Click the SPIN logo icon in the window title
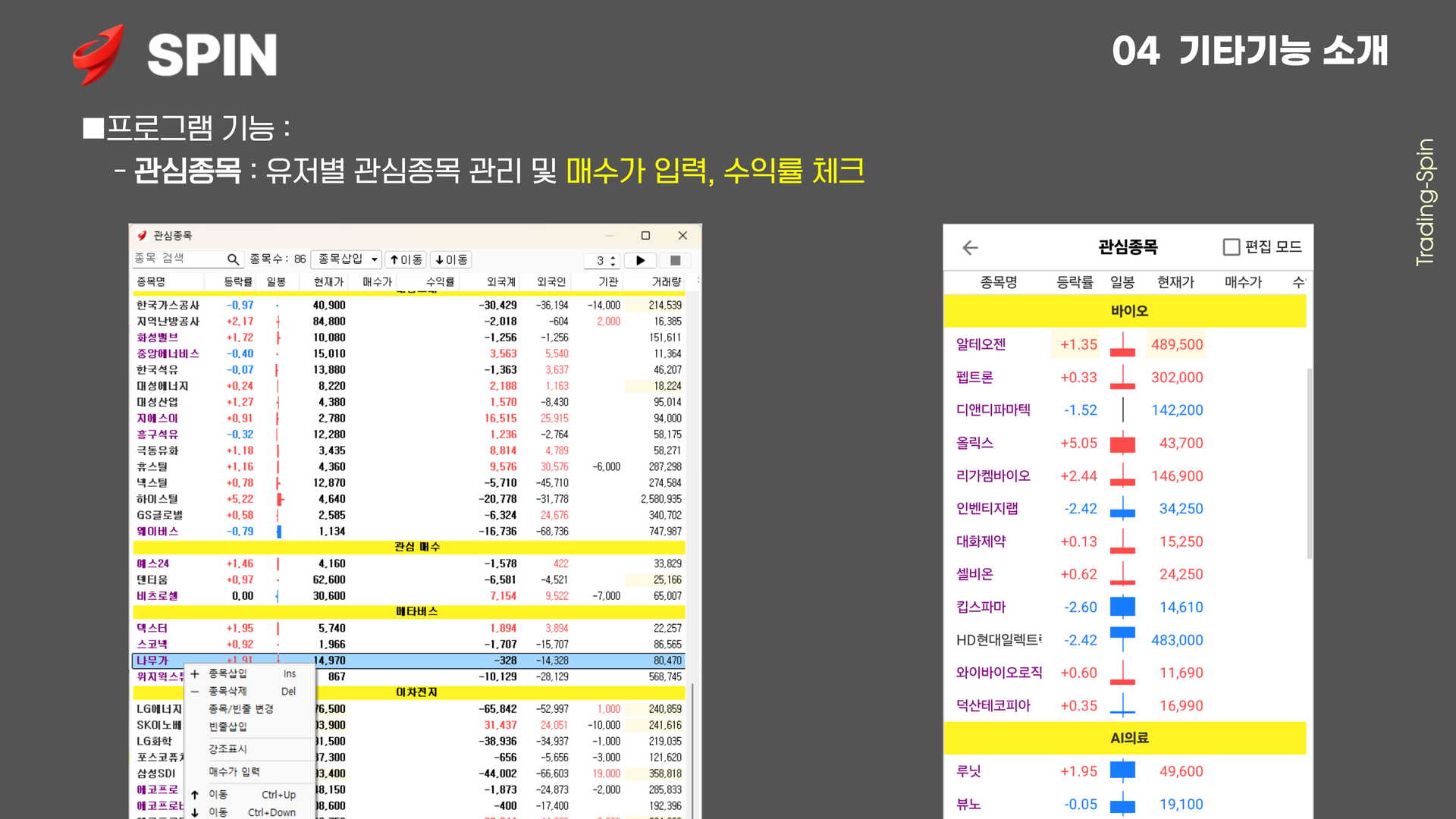This screenshot has width=1456, height=819. tap(142, 235)
